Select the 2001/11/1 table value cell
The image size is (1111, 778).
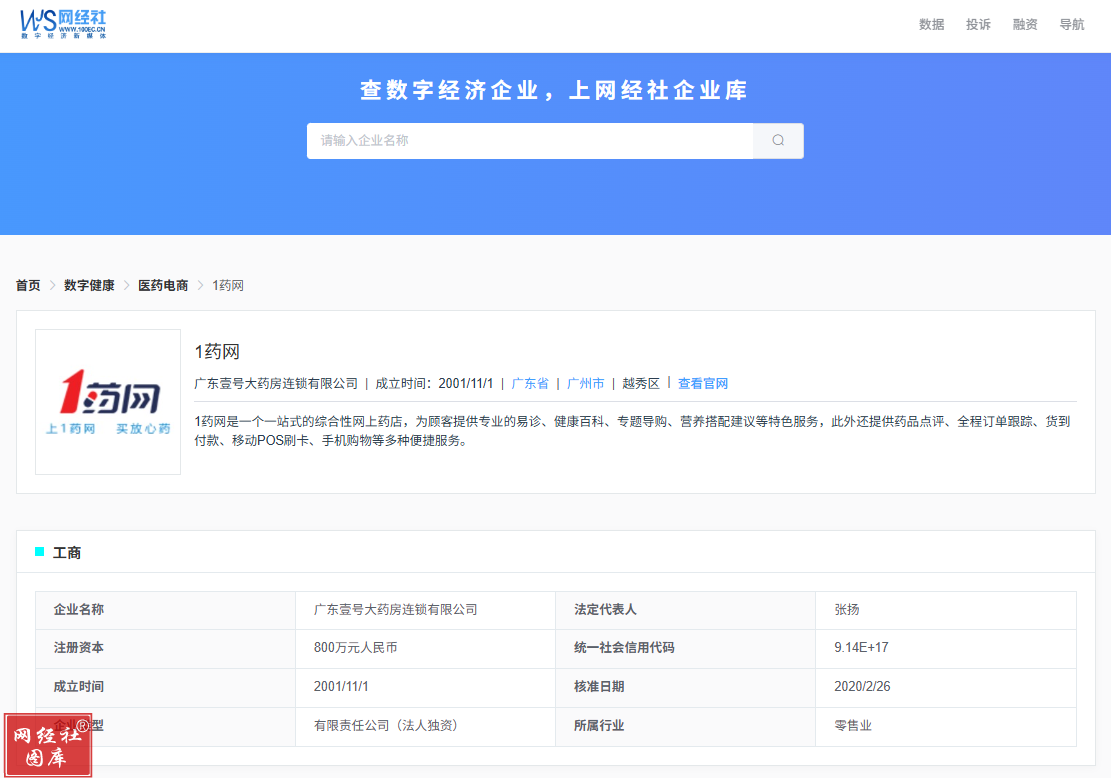tap(425, 687)
